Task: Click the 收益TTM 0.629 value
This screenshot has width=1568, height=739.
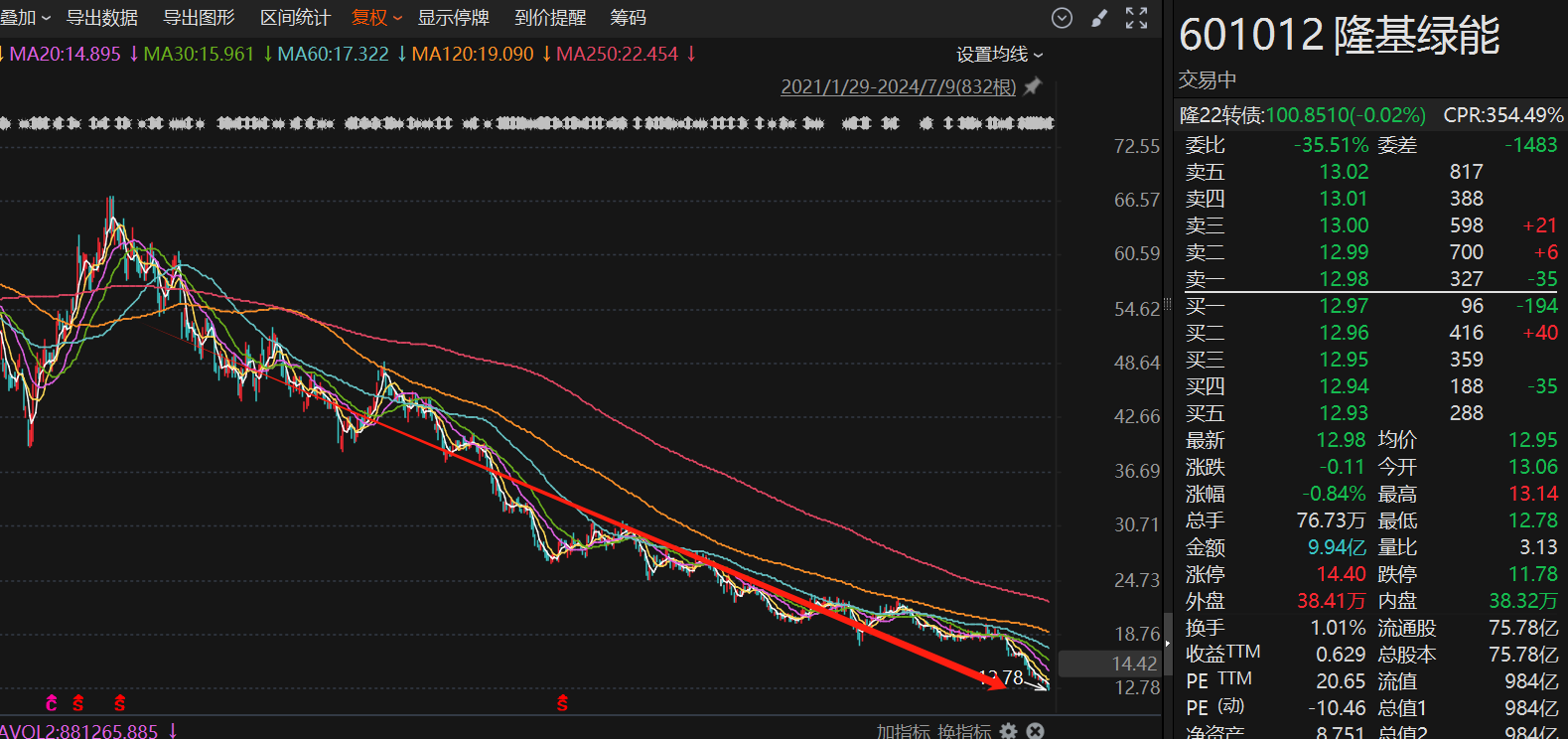Action: tap(1342, 655)
